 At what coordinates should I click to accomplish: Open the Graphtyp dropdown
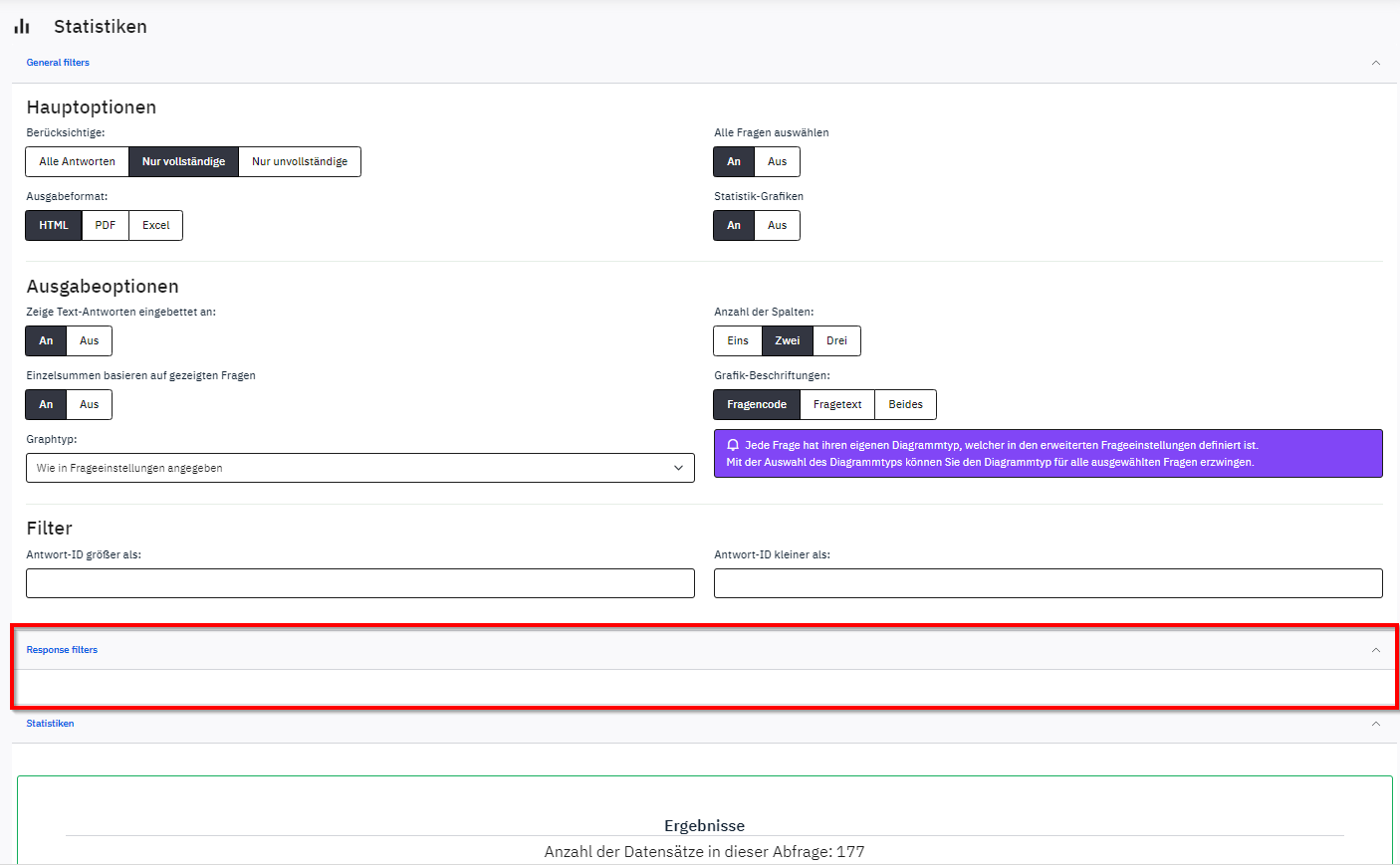[359, 468]
